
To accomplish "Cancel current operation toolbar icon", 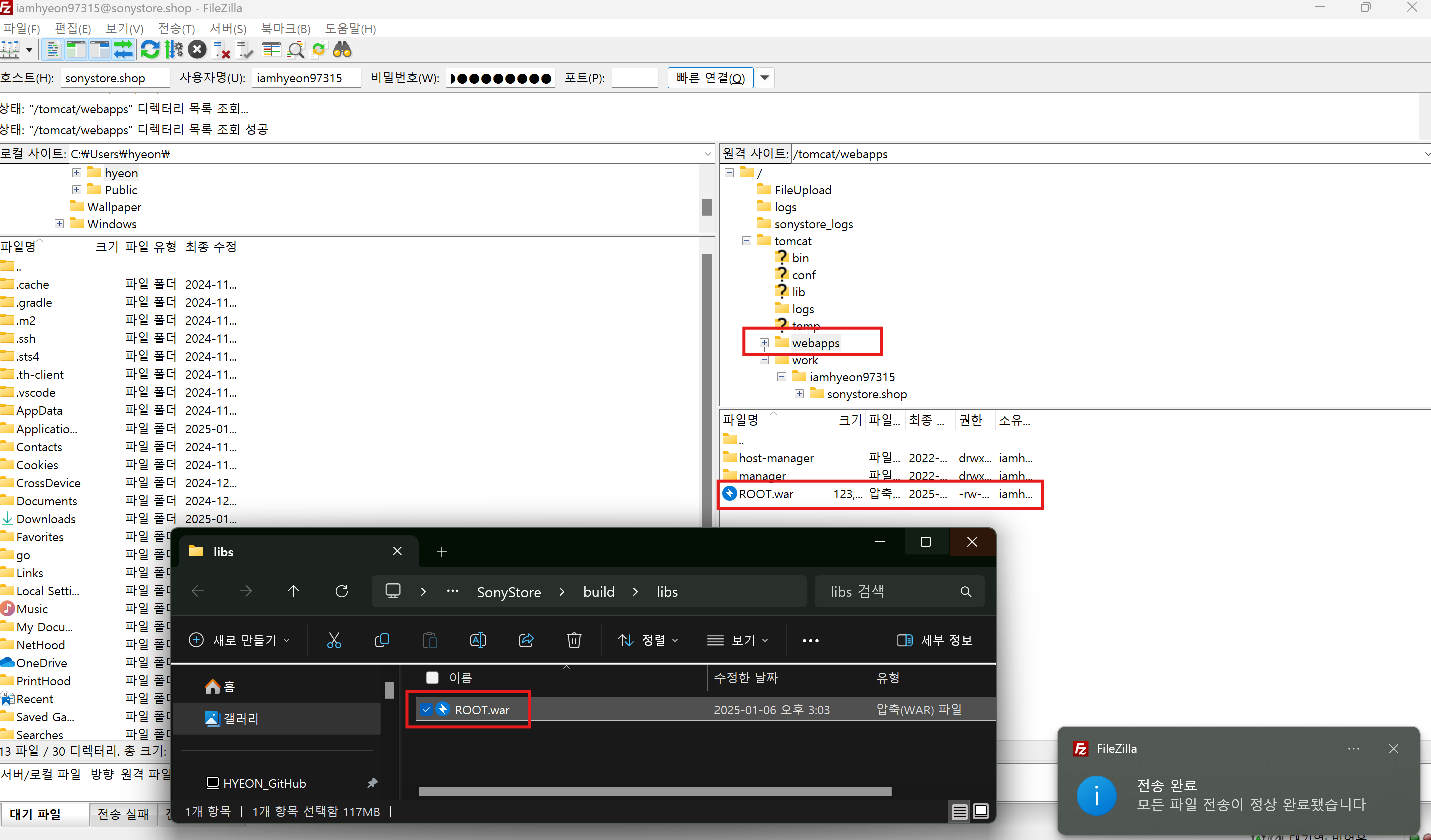I will pyautogui.click(x=197, y=50).
